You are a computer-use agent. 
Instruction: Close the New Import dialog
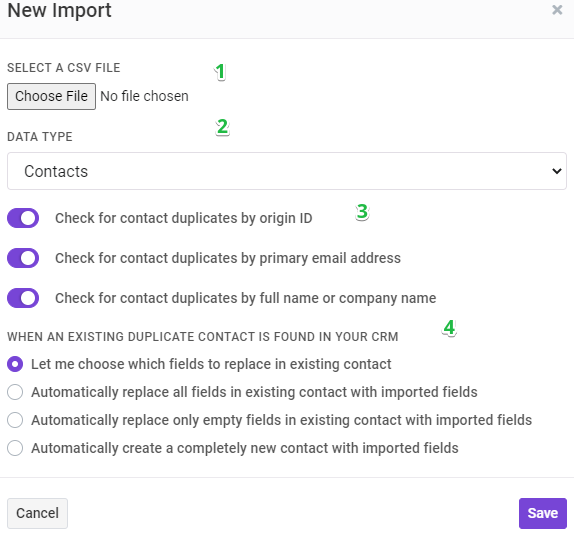click(x=557, y=10)
